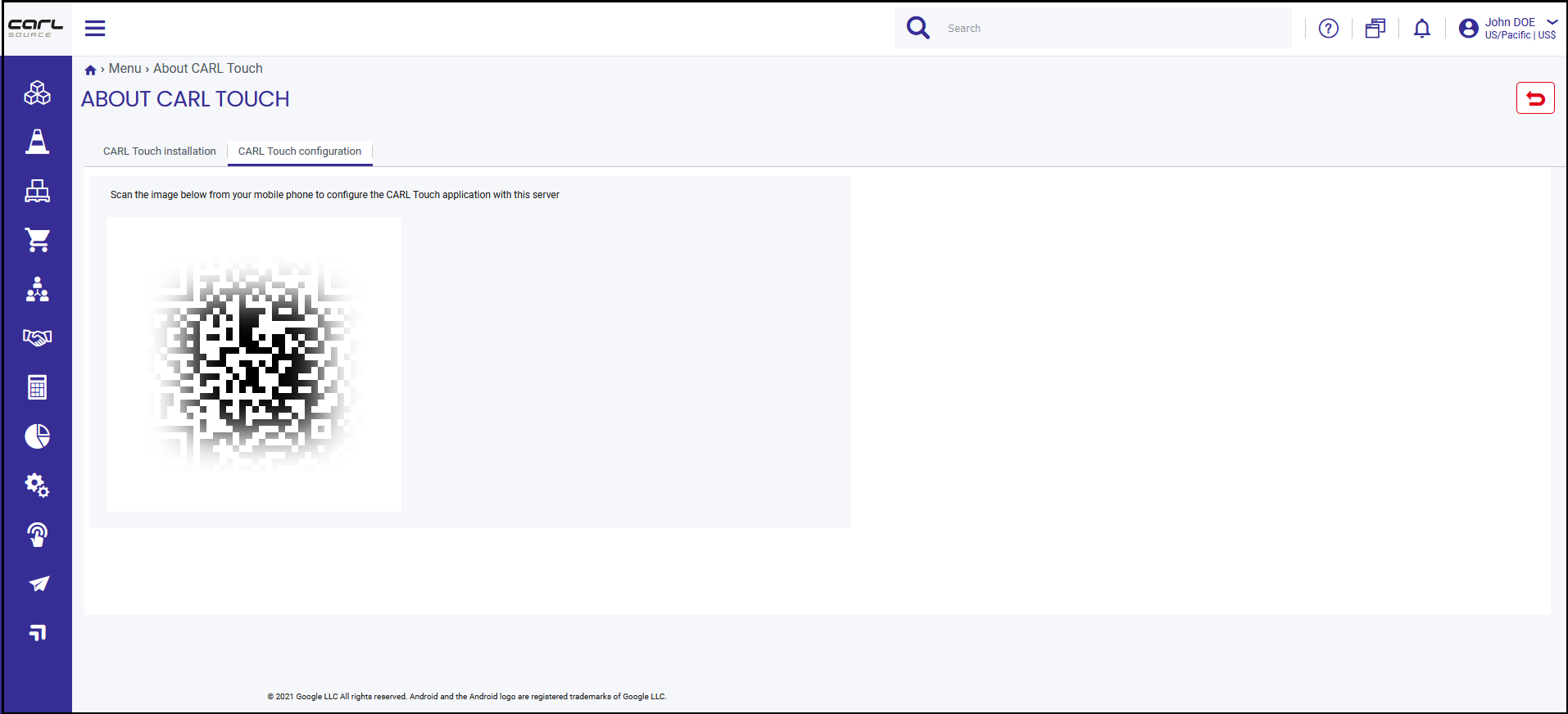Open the gears settings module
This screenshot has height=714, width=1568.
point(37,485)
